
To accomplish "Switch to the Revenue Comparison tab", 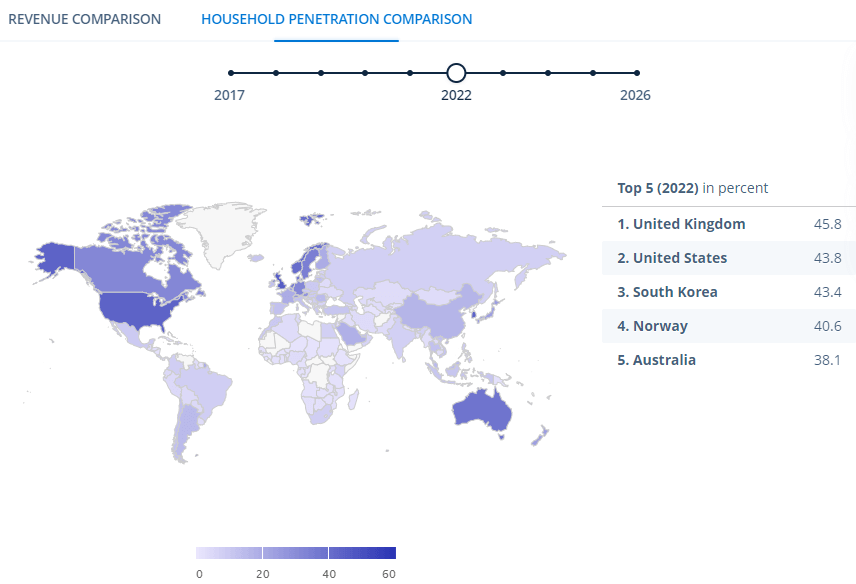I will click(84, 20).
